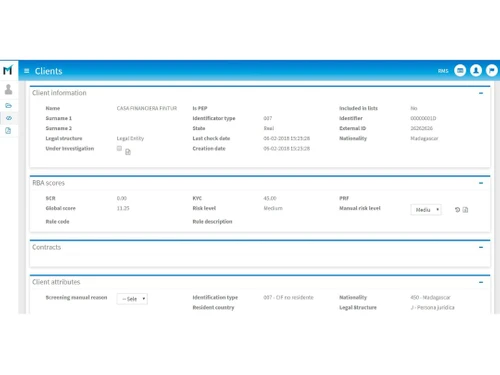The width and height of the screenshot is (500, 375).
Task: Open the Manual risk level dropdown
Action: 426,210
